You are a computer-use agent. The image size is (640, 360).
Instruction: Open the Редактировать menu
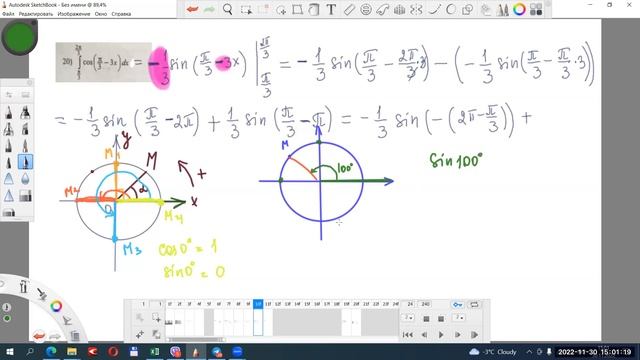[36, 14]
